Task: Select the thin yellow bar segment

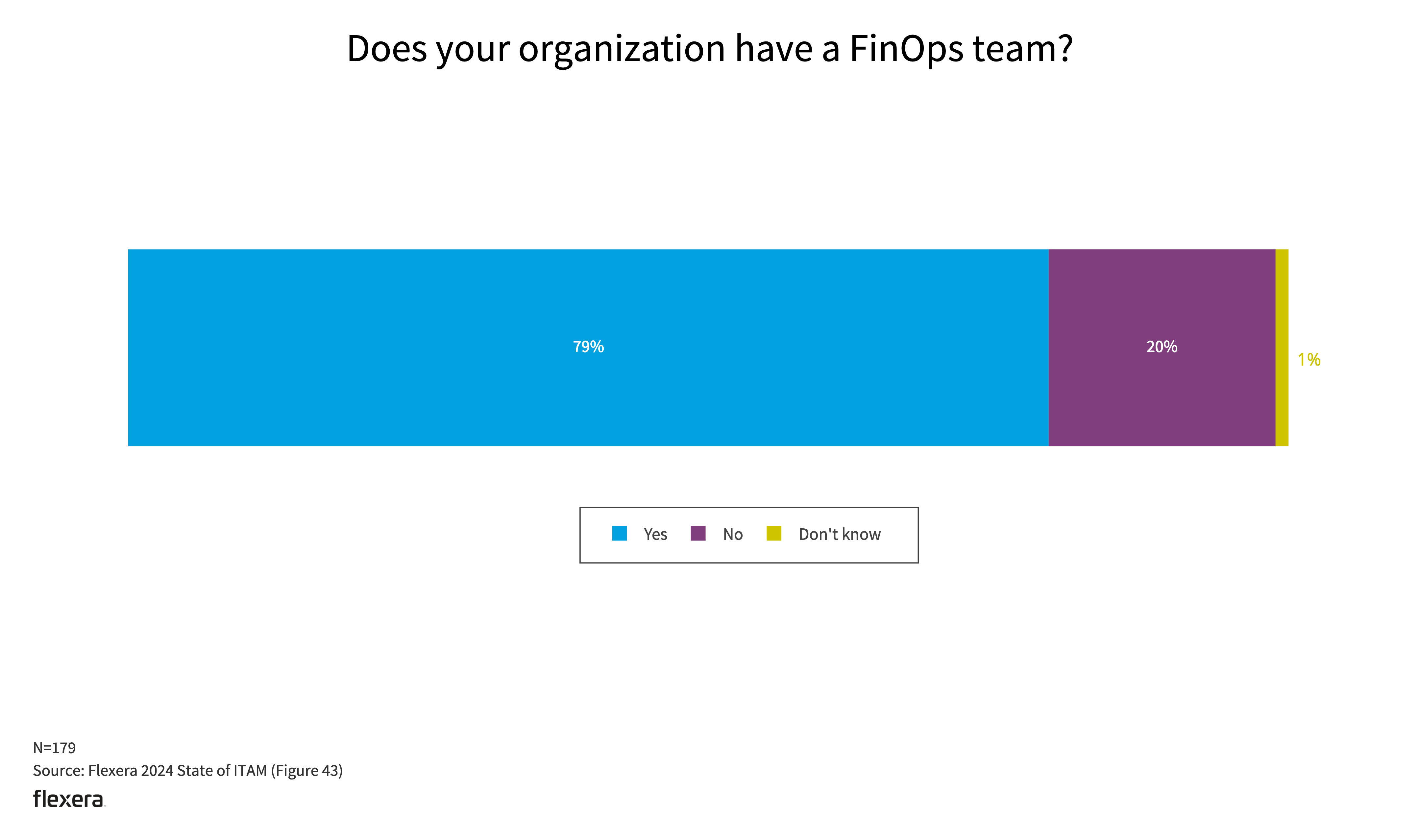Action: point(1282,348)
